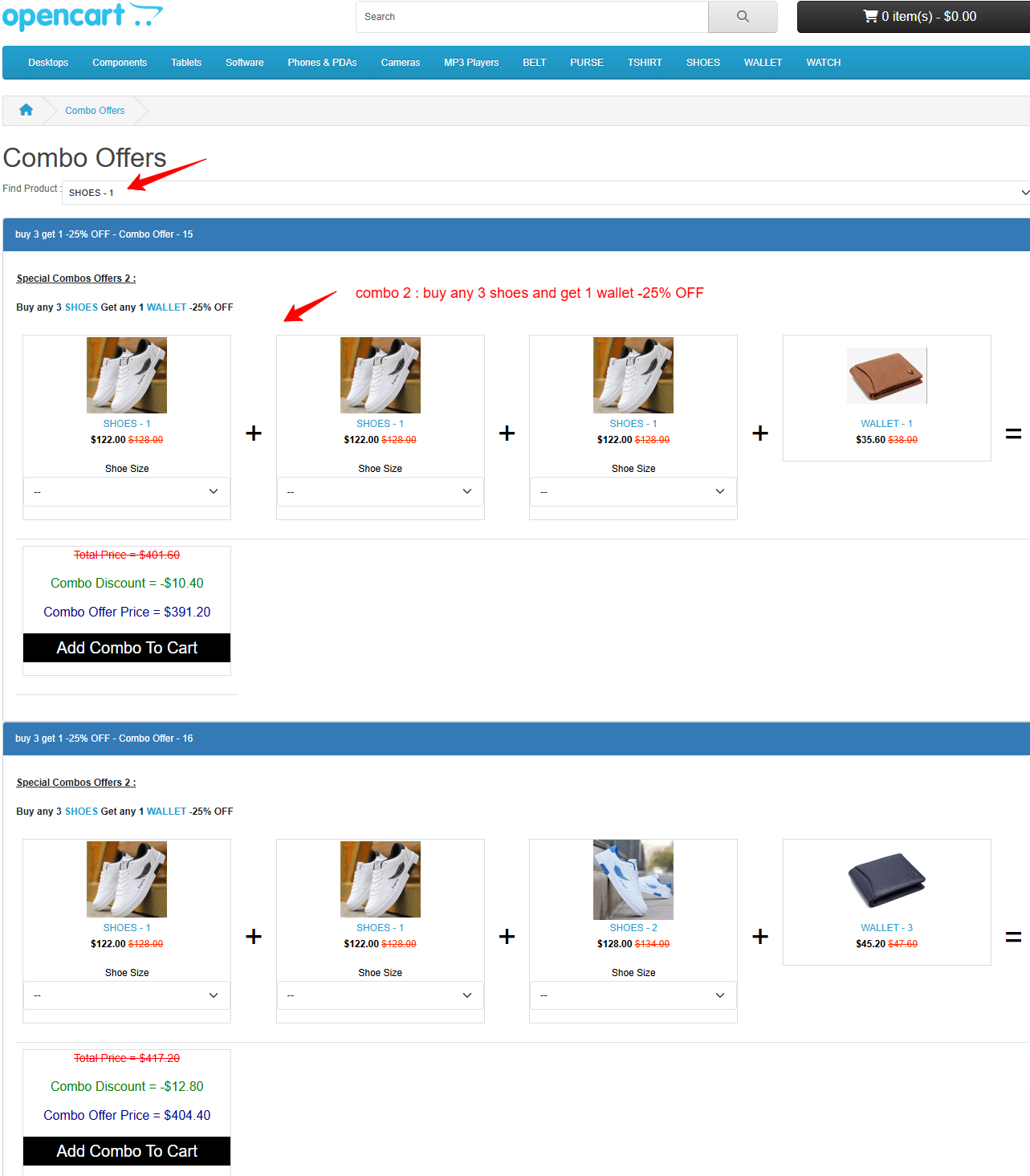
Task: Click SHOES link in Combo 15 description
Action: (81, 307)
